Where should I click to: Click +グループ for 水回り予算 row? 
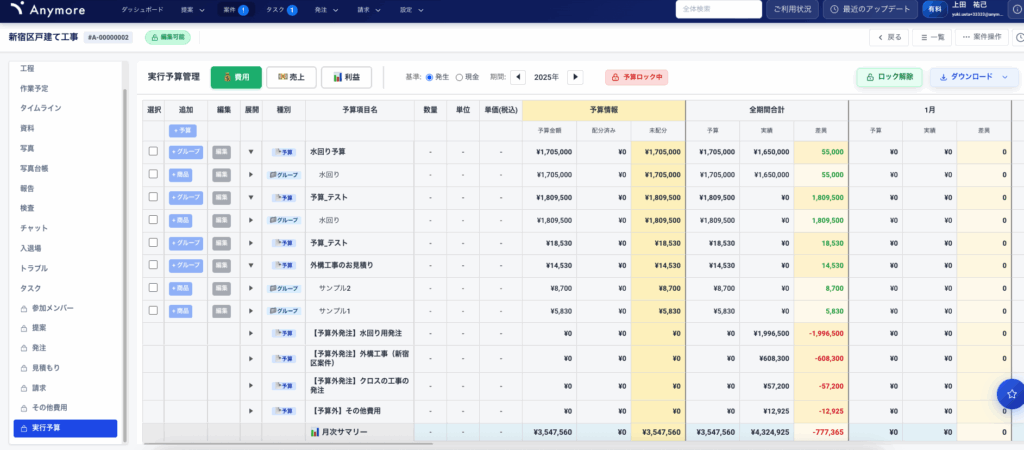185,152
